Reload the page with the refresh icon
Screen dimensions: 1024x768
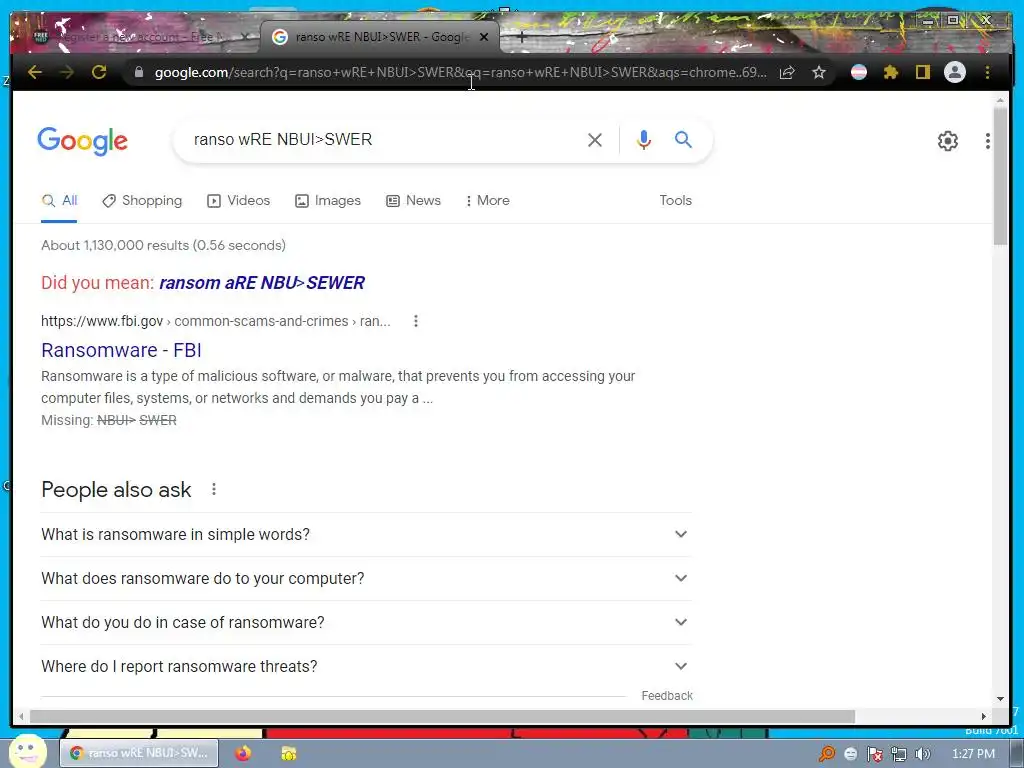(99, 72)
